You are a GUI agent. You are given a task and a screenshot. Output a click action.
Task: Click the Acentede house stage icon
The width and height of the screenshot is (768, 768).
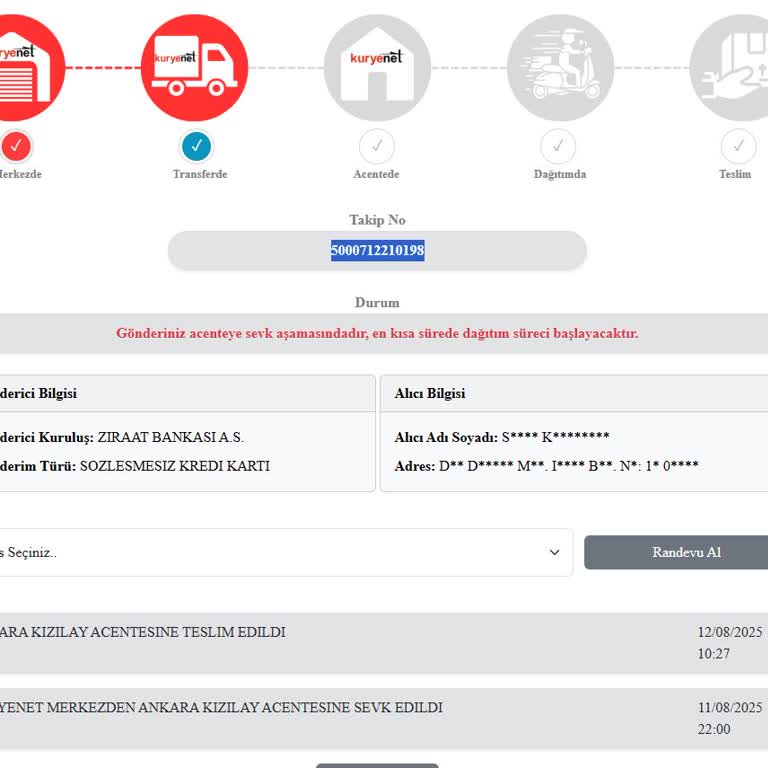tap(377, 68)
